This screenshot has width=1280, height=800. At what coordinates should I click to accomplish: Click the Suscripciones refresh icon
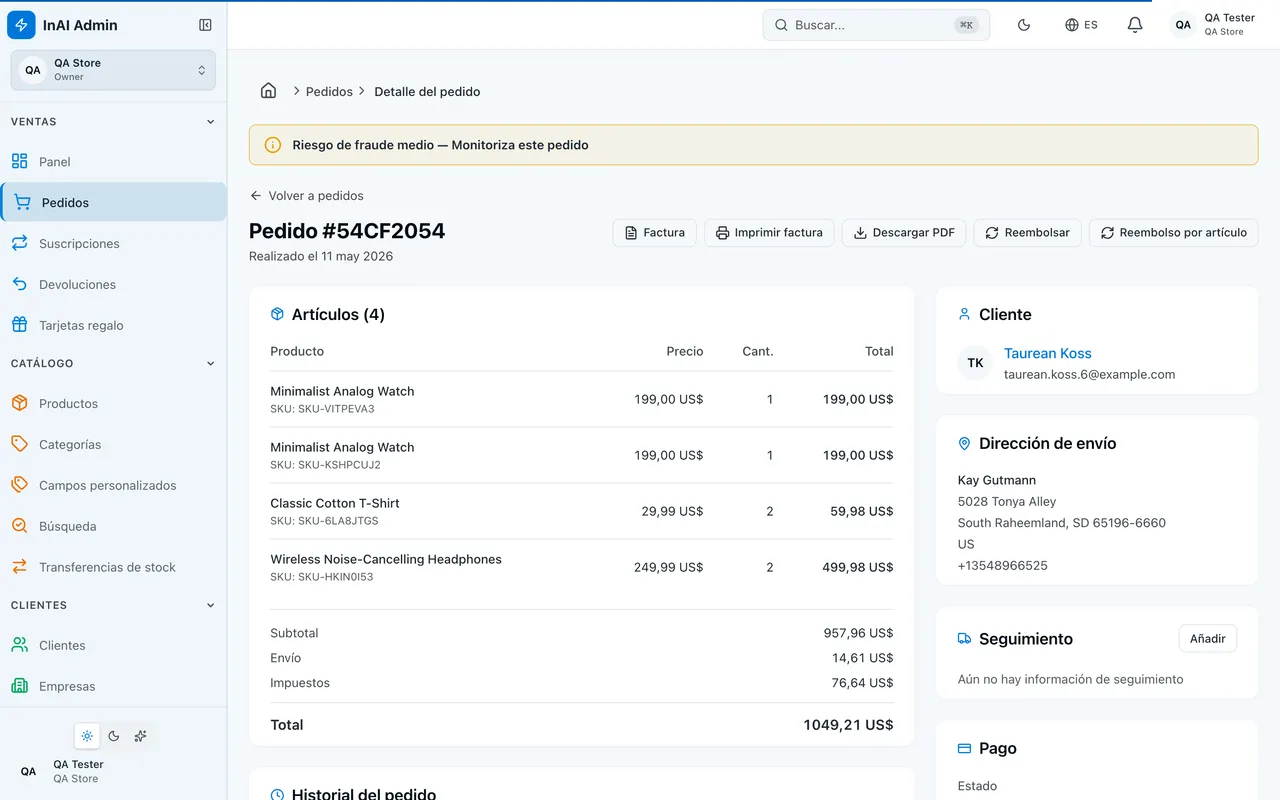(19, 243)
